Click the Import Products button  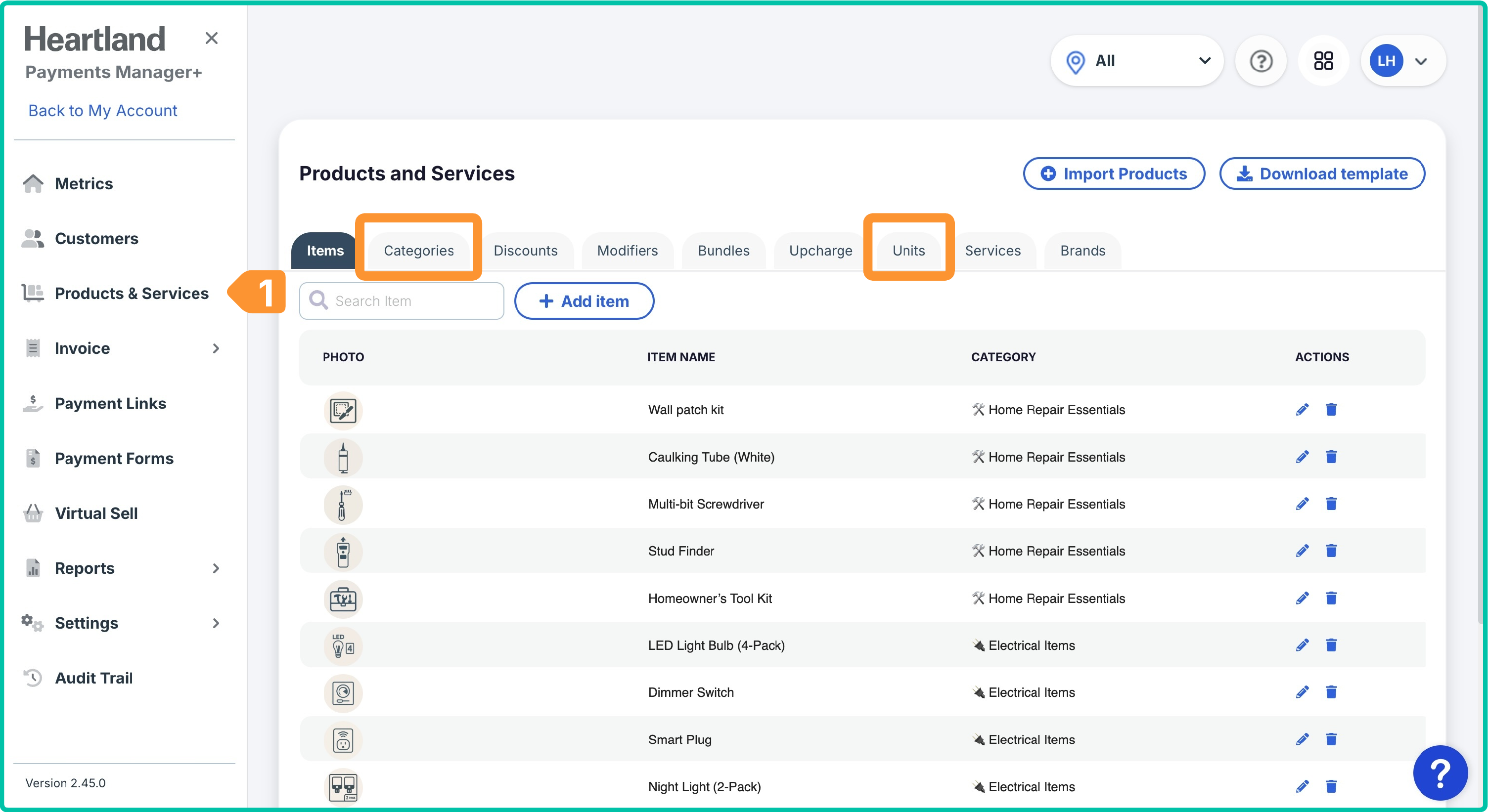[x=1114, y=173]
